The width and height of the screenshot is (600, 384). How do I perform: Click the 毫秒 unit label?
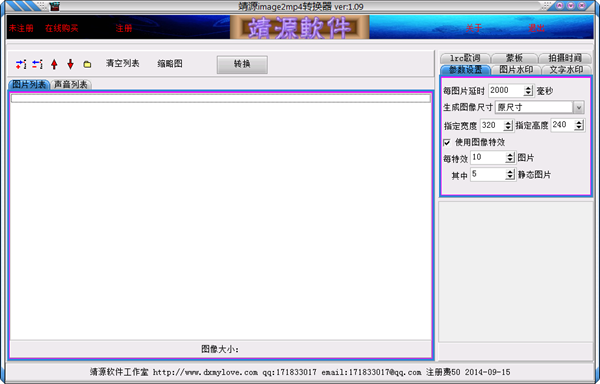[545, 91]
